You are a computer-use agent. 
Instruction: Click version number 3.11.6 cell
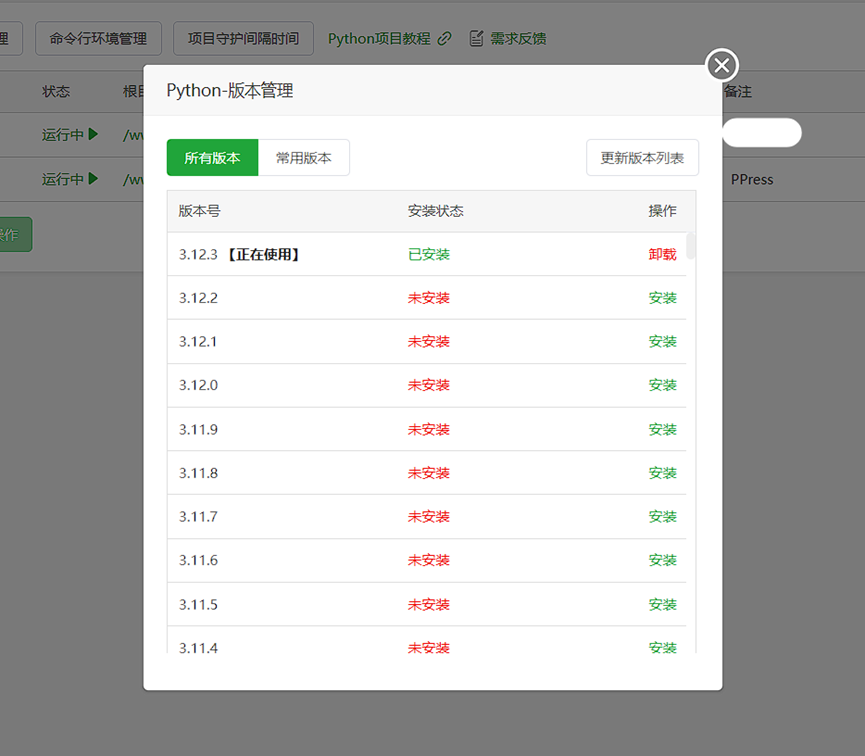point(198,560)
